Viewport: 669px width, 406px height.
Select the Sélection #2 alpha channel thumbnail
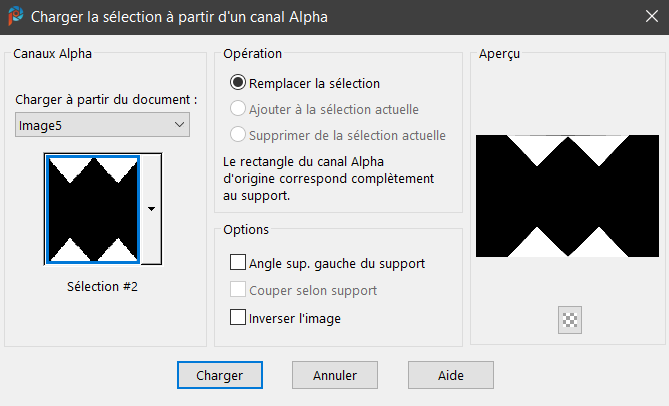92,209
